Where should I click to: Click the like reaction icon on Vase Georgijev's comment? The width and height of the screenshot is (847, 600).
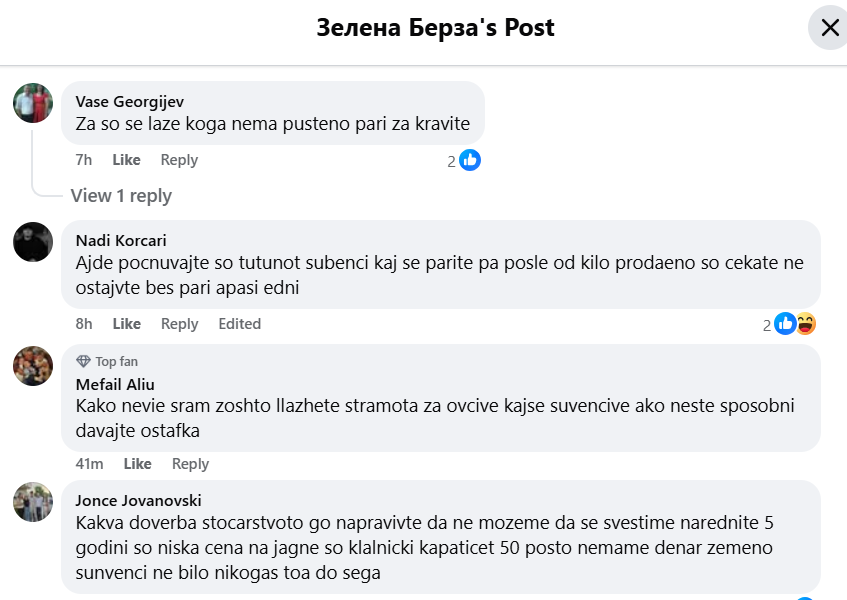470,160
